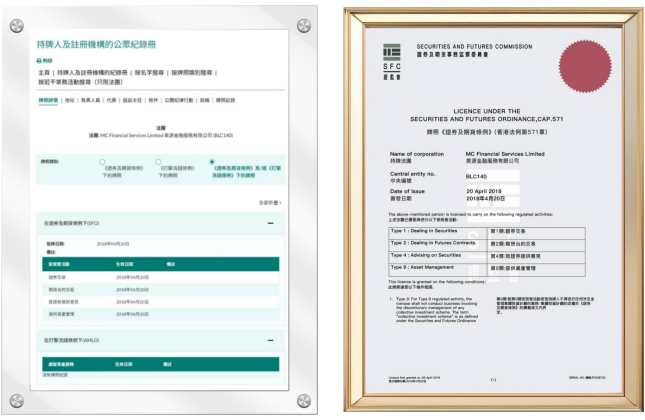The height and width of the screenshot is (420, 645).
Task: Select the 提供資產管理 row in the table
Action: [160, 314]
